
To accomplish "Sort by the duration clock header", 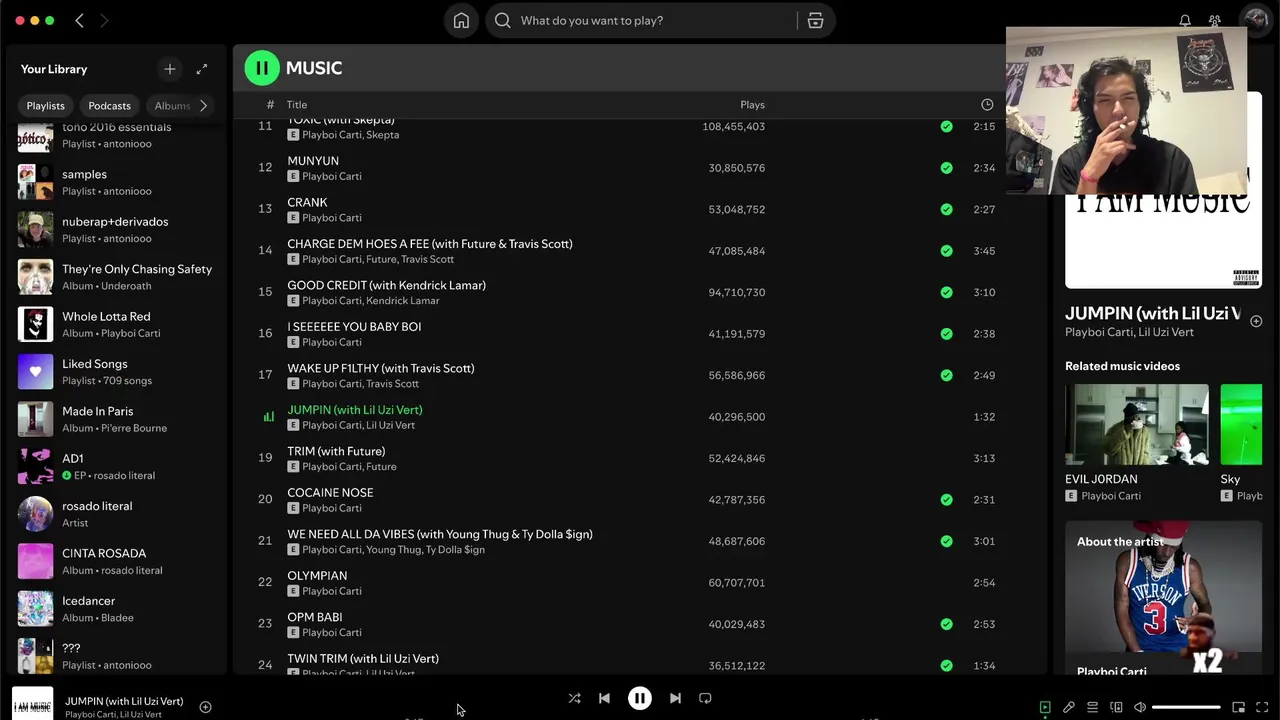I will click(x=987, y=104).
